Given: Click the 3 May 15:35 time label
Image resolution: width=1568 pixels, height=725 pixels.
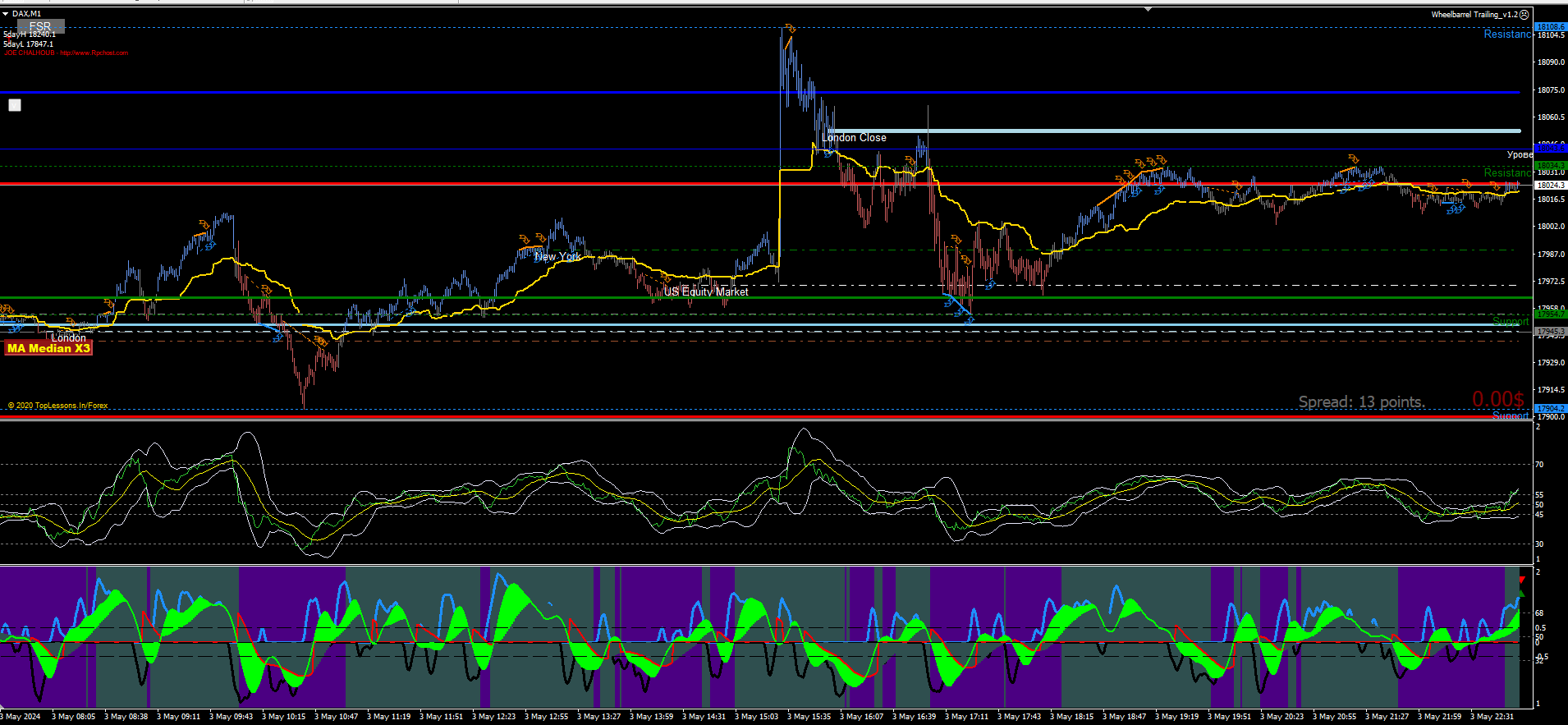Looking at the screenshot, I should tap(809, 717).
